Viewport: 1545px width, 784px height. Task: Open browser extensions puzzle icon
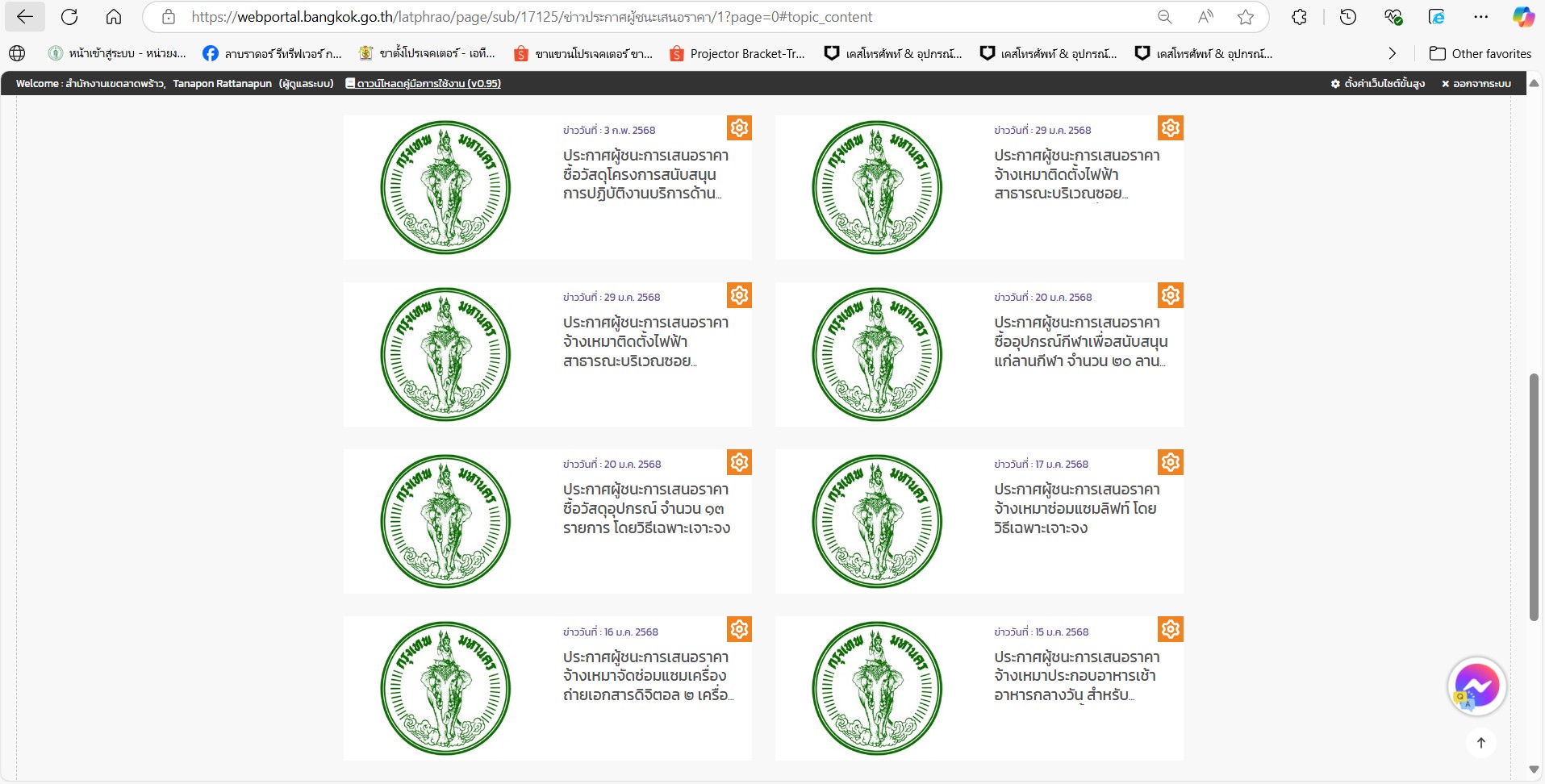pyautogui.click(x=1299, y=17)
